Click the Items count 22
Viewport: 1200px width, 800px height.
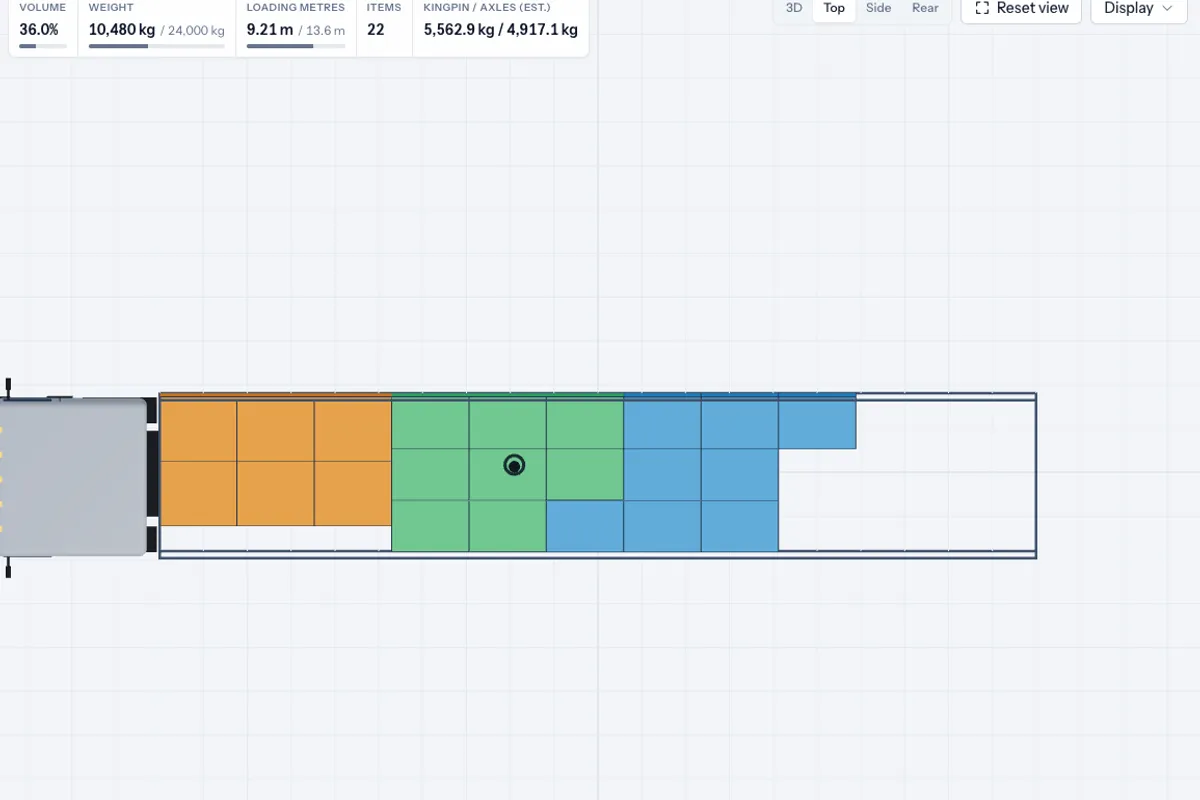[375, 30]
